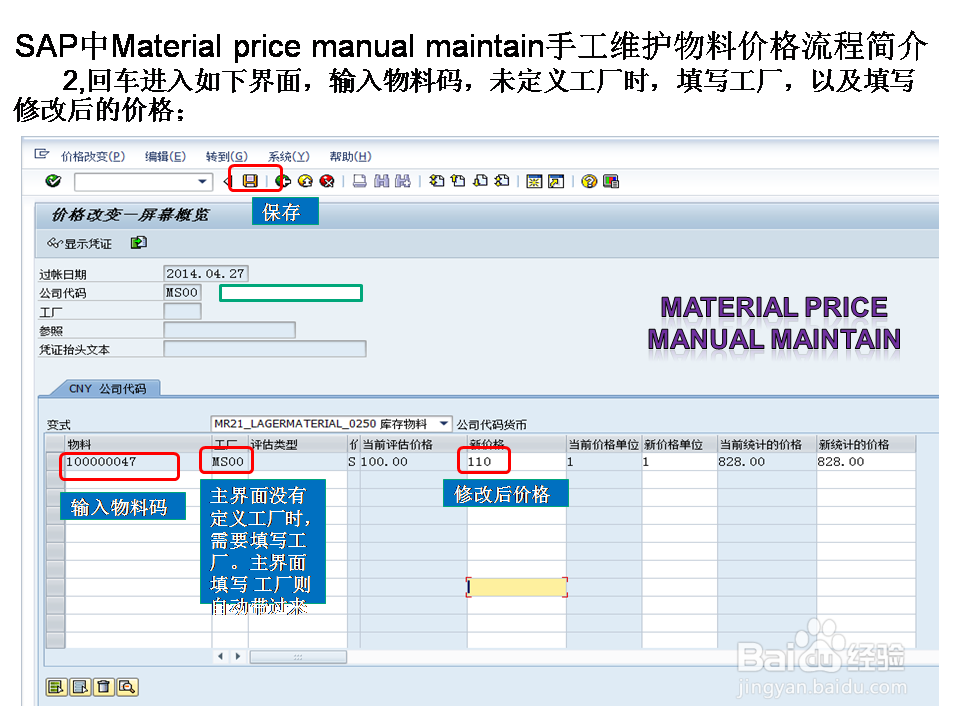Open the 价格改变(P) menu
The image size is (960, 720).
(x=93, y=157)
